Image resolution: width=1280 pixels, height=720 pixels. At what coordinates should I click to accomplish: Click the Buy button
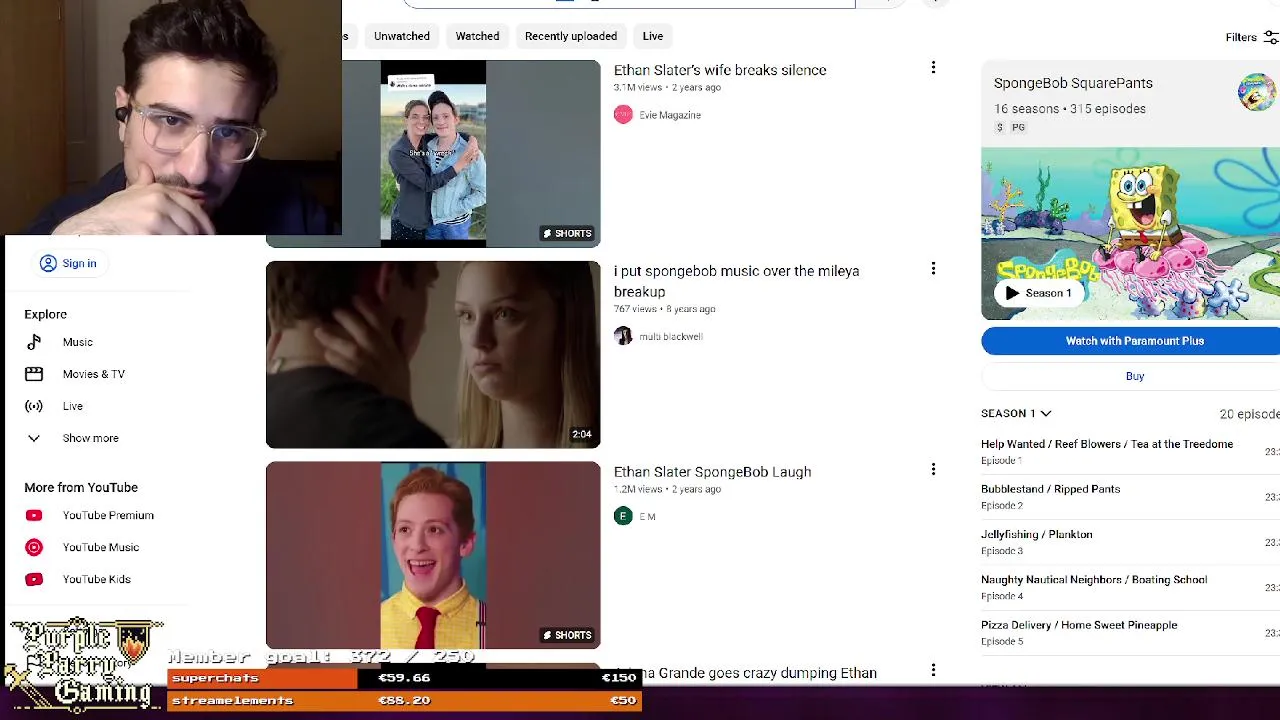(x=1132, y=376)
